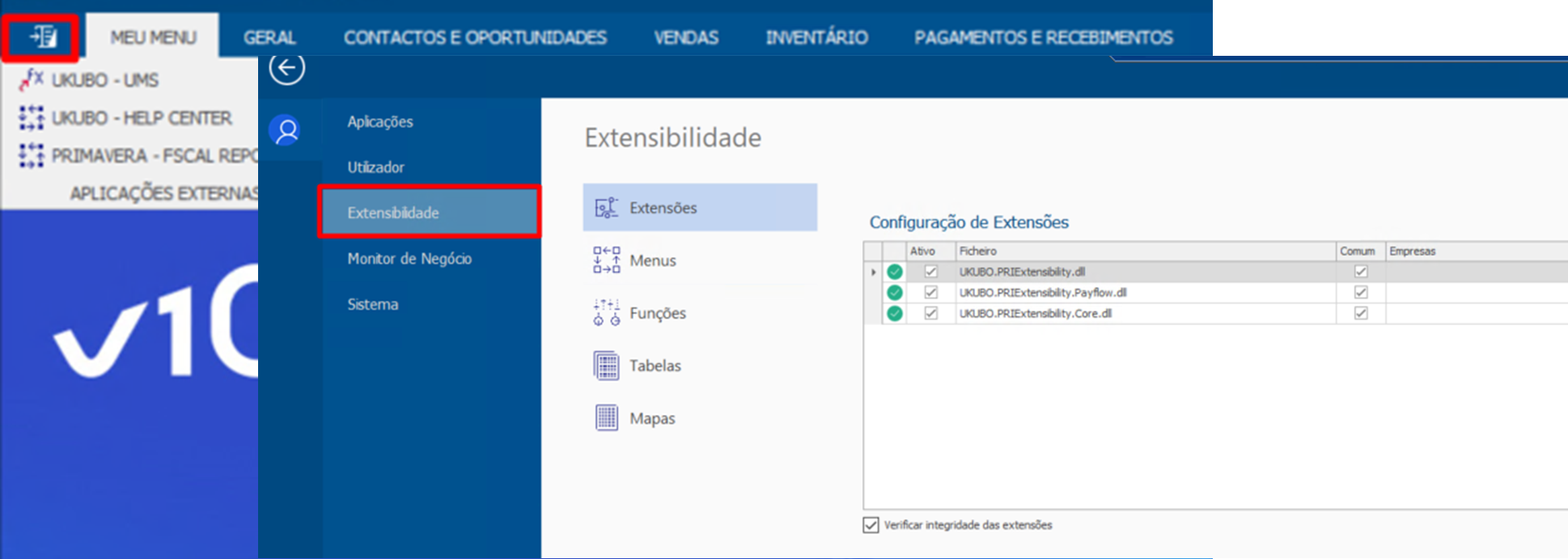Viewport: 1568px width, 559px height.
Task: Click the Menus section icon
Action: [x=606, y=260]
